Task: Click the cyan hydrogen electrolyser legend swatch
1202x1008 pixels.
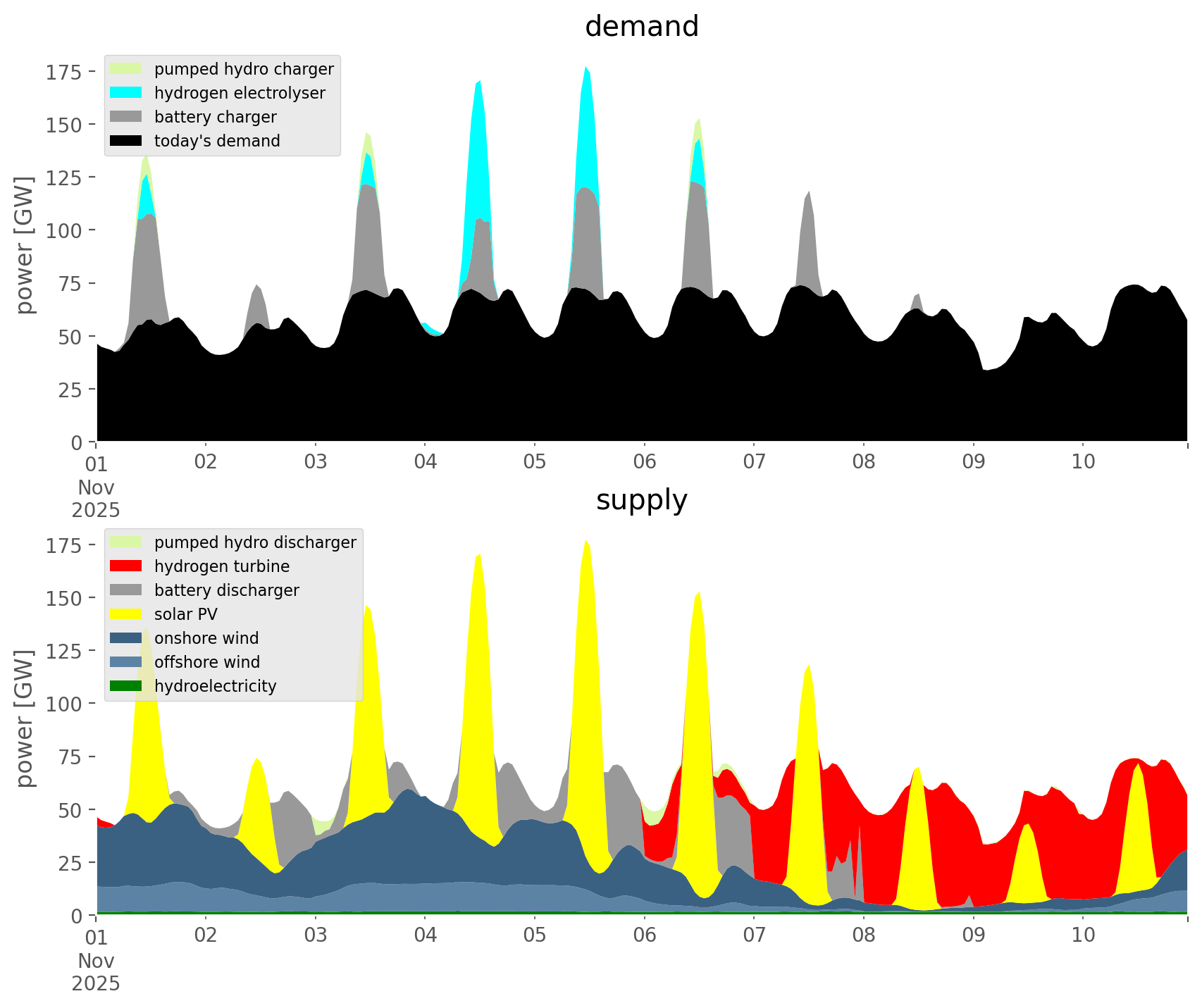Action: click(126, 93)
